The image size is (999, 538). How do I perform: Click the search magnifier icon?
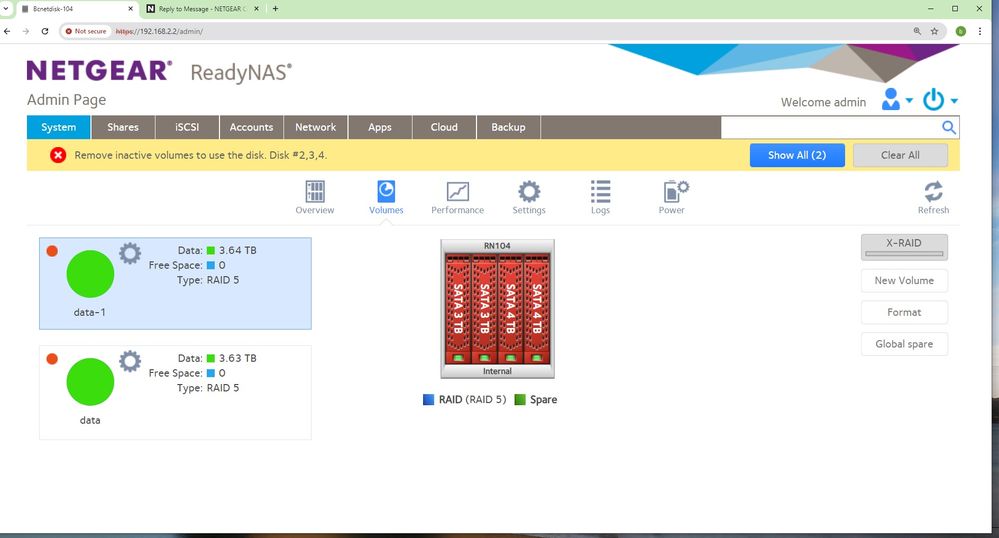(949, 128)
